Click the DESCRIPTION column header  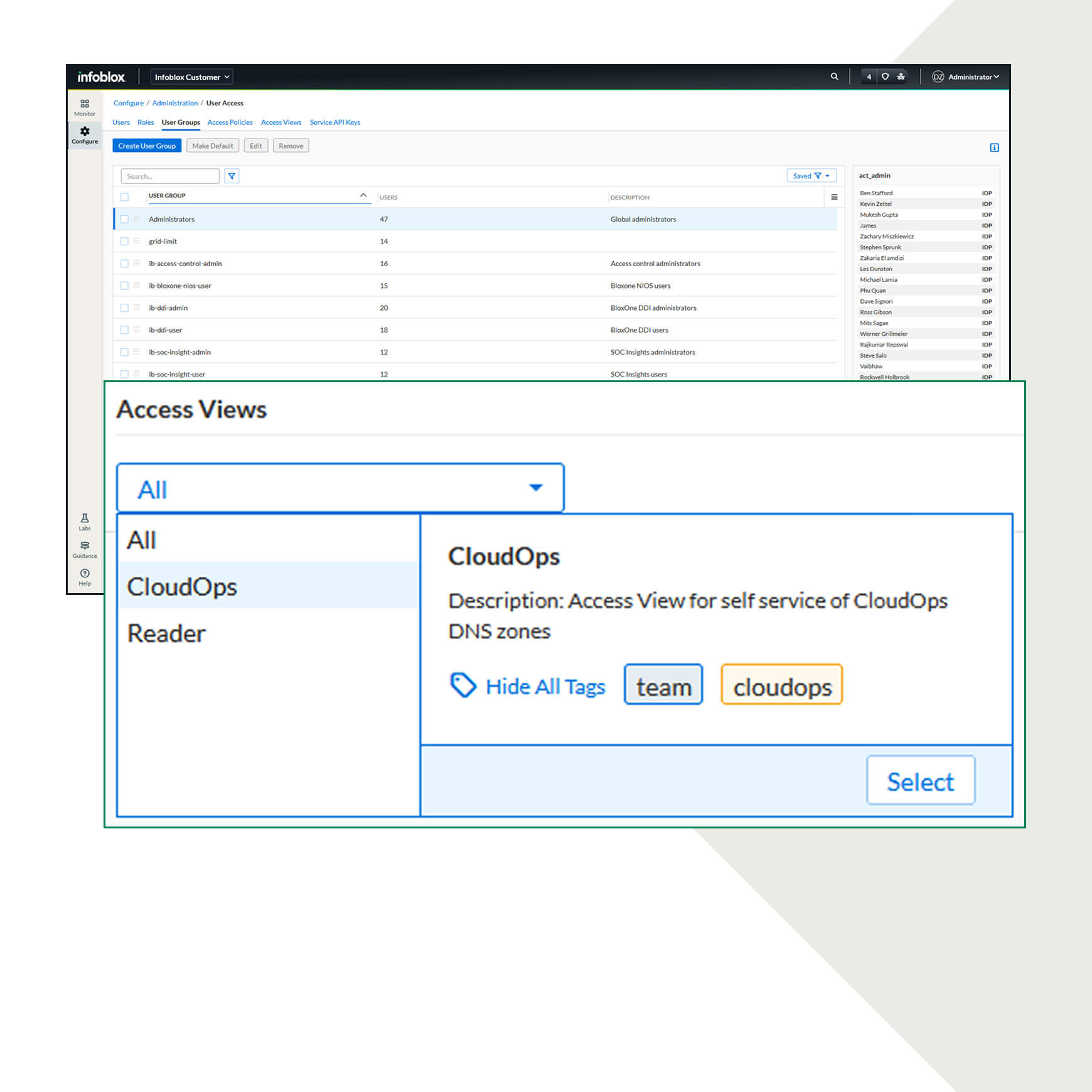tap(630, 197)
